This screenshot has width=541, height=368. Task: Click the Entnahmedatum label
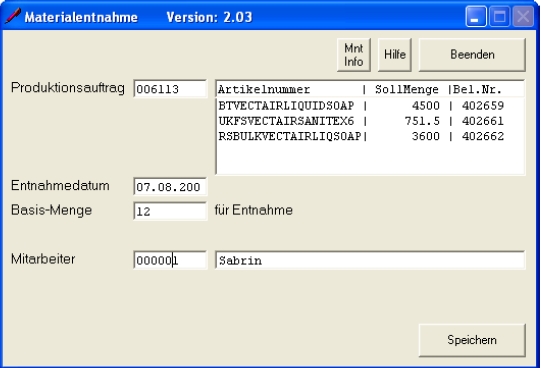pyautogui.click(x=60, y=186)
